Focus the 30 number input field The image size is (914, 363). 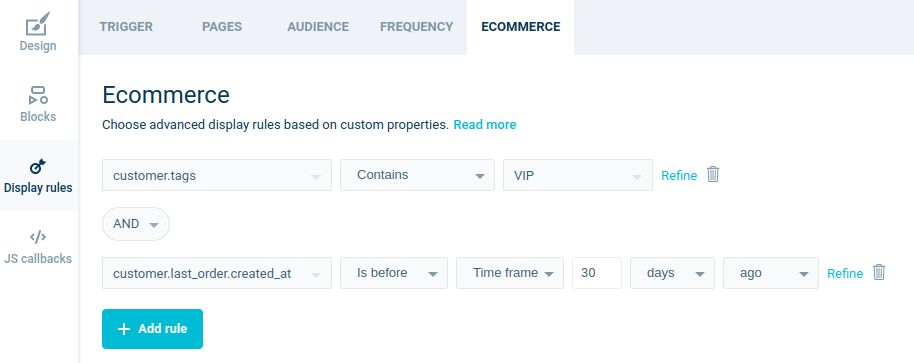[x=597, y=273]
